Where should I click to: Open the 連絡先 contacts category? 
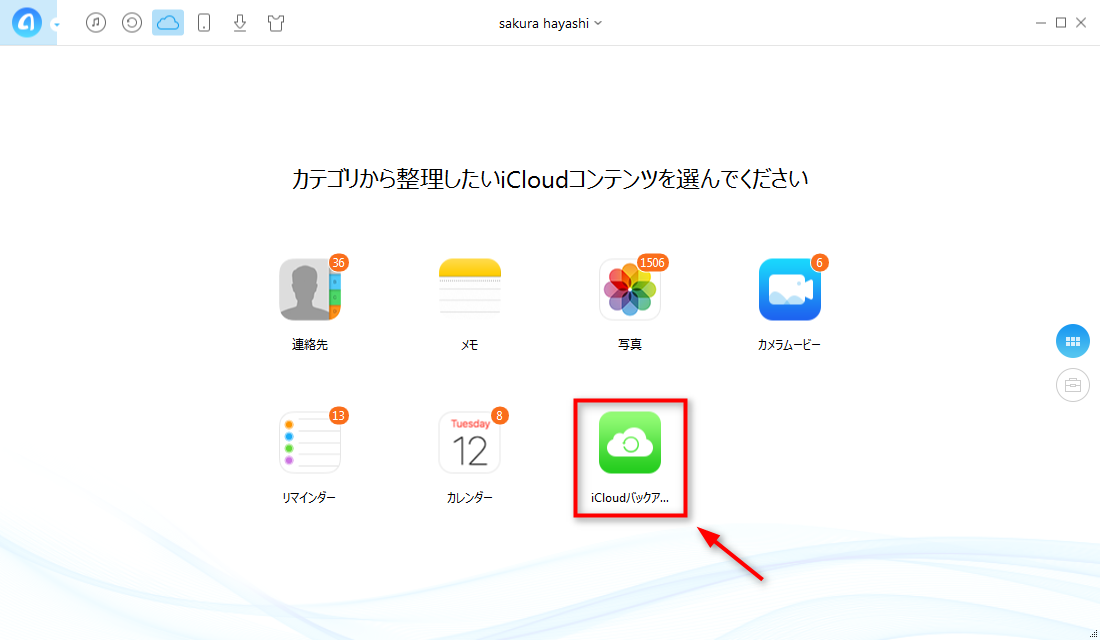(310, 289)
